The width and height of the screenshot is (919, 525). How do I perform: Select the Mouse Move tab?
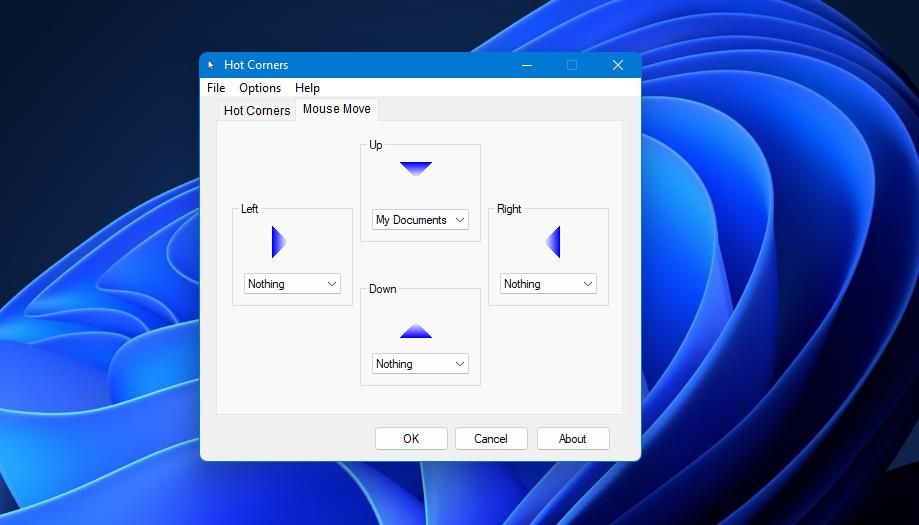tap(336, 109)
